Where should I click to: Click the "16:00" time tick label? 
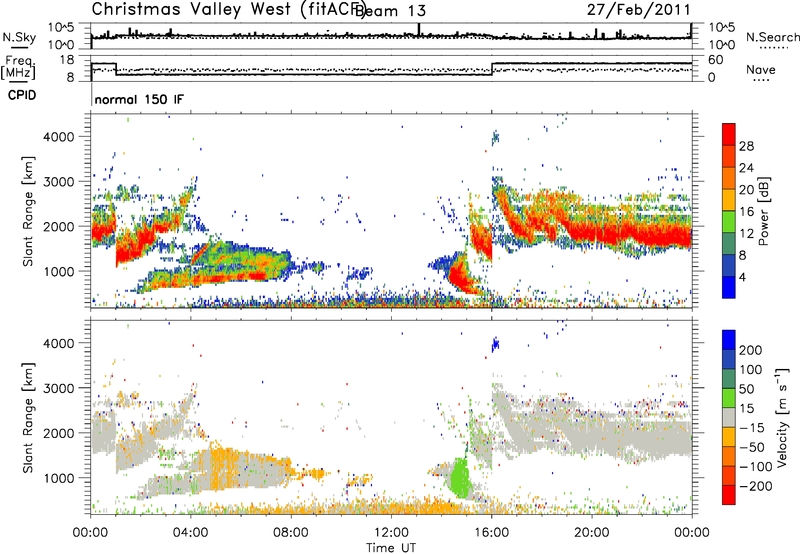coord(491,533)
